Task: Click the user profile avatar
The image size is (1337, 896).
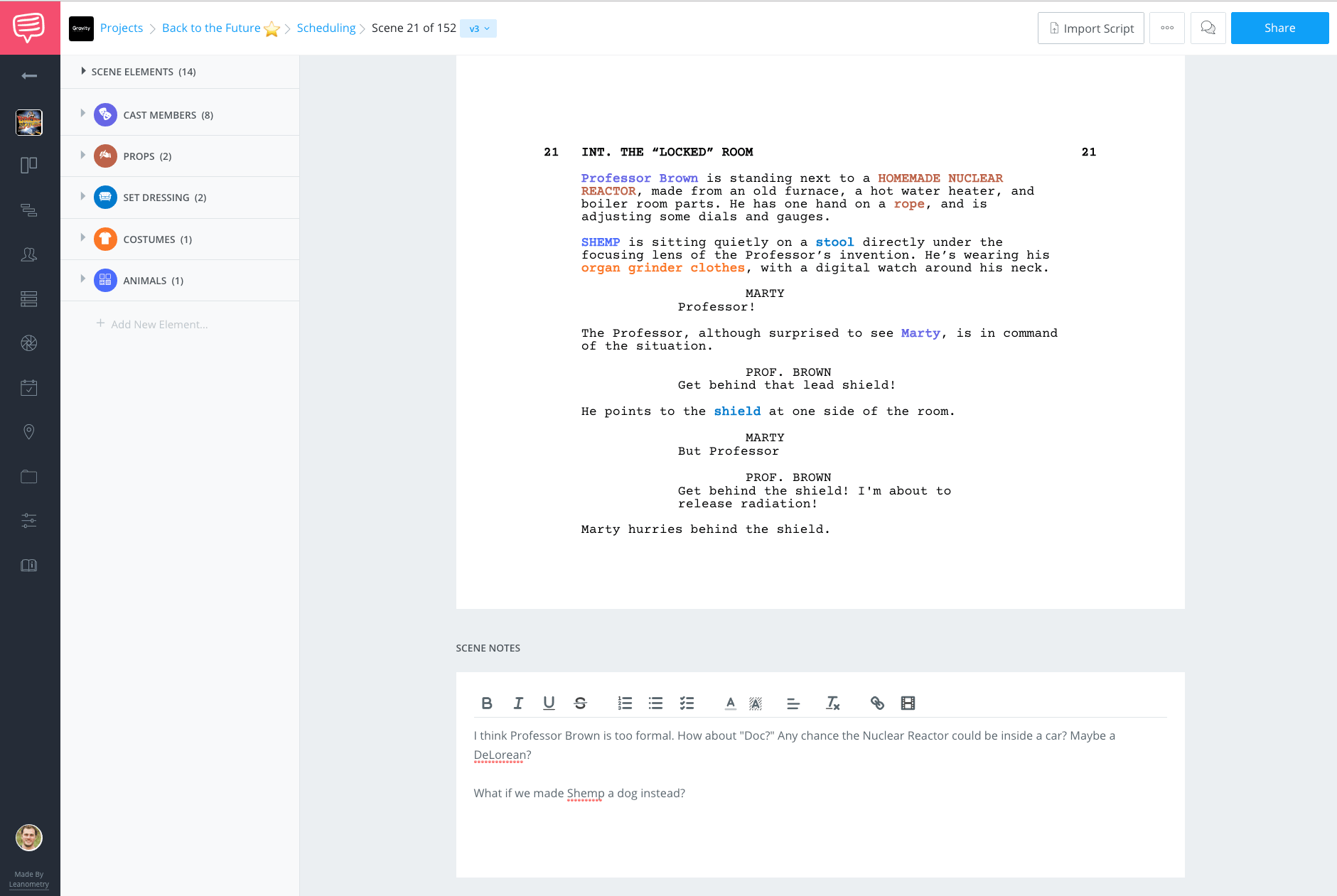Action: click(29, 838)
